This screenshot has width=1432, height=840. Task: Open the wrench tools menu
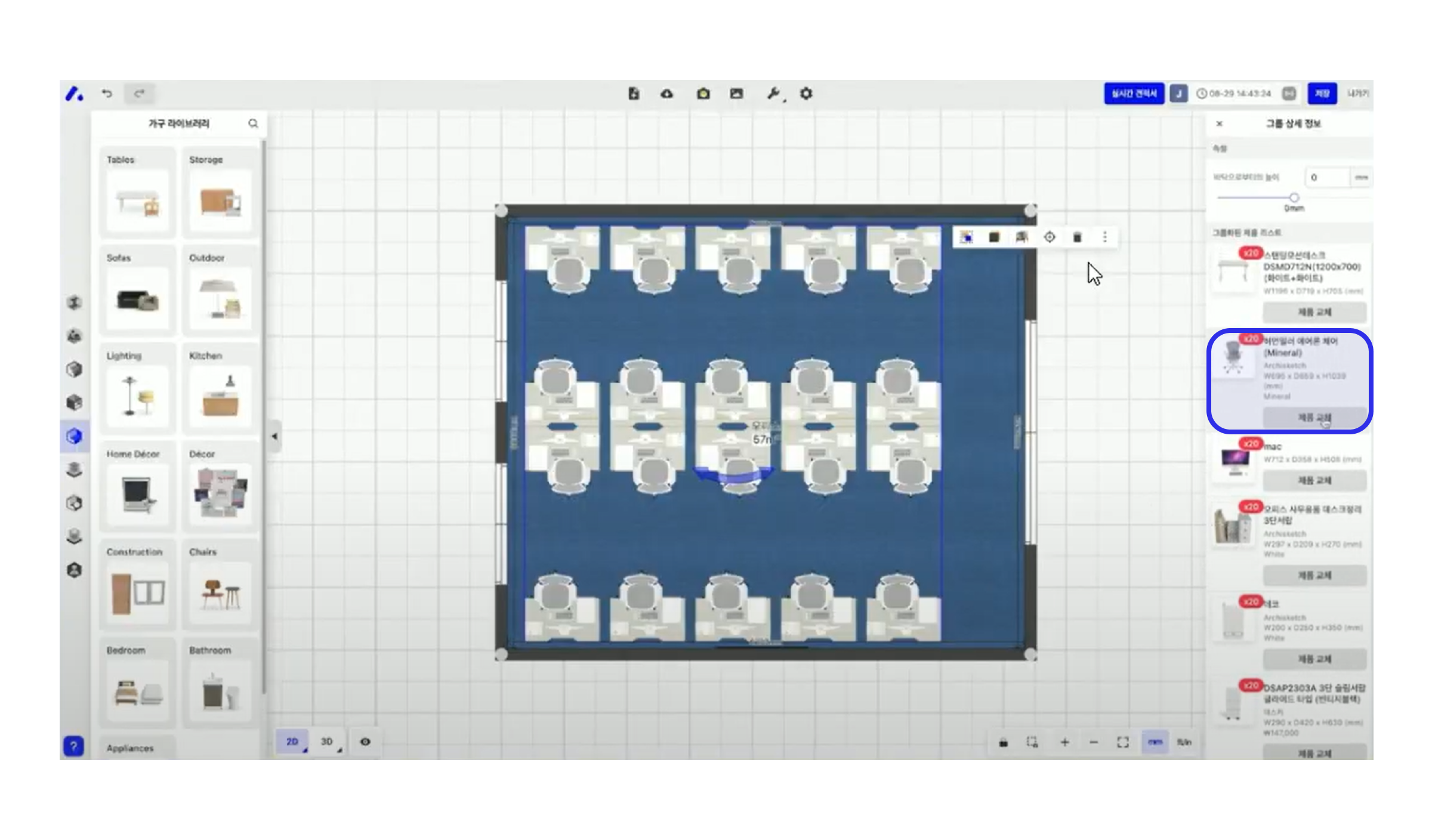774,94
